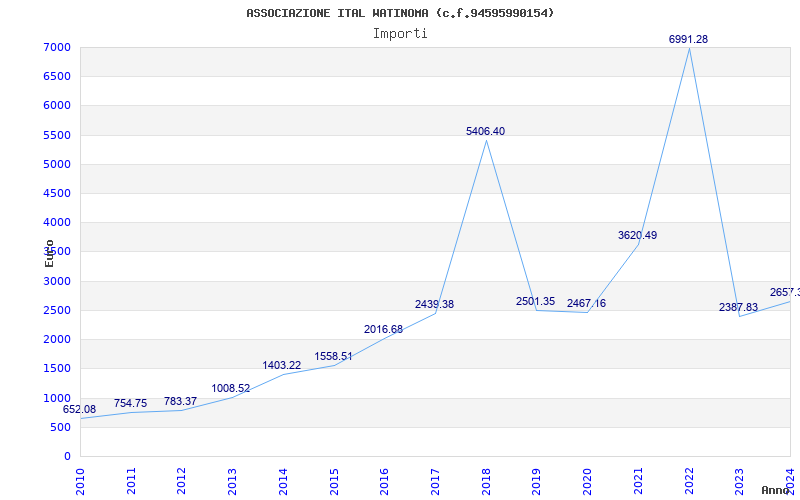Screen dimensions: 800x500
Task: Click the peak value 5406.40
Action: click(x=485, y=132)
